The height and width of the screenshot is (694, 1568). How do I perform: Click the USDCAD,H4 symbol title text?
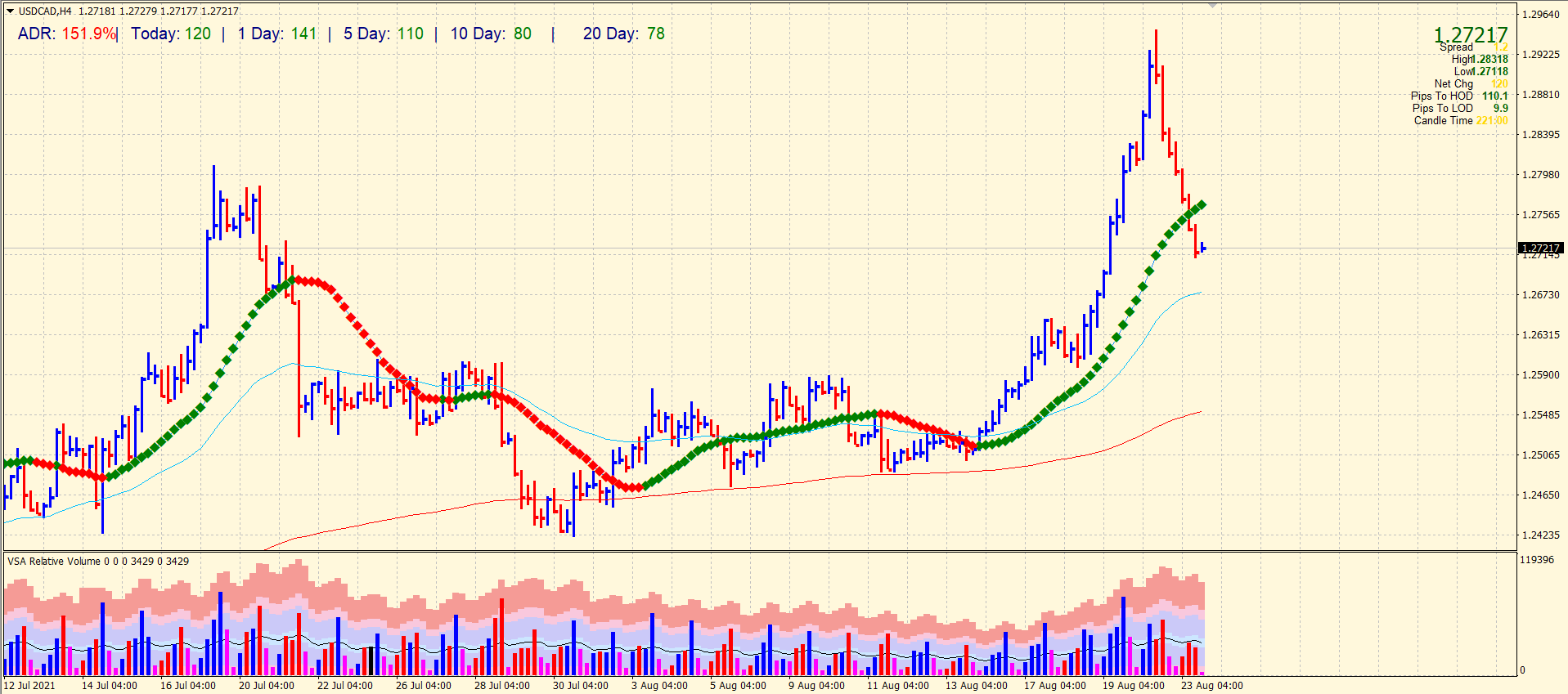pyautogui.click(x=45, y=11)
